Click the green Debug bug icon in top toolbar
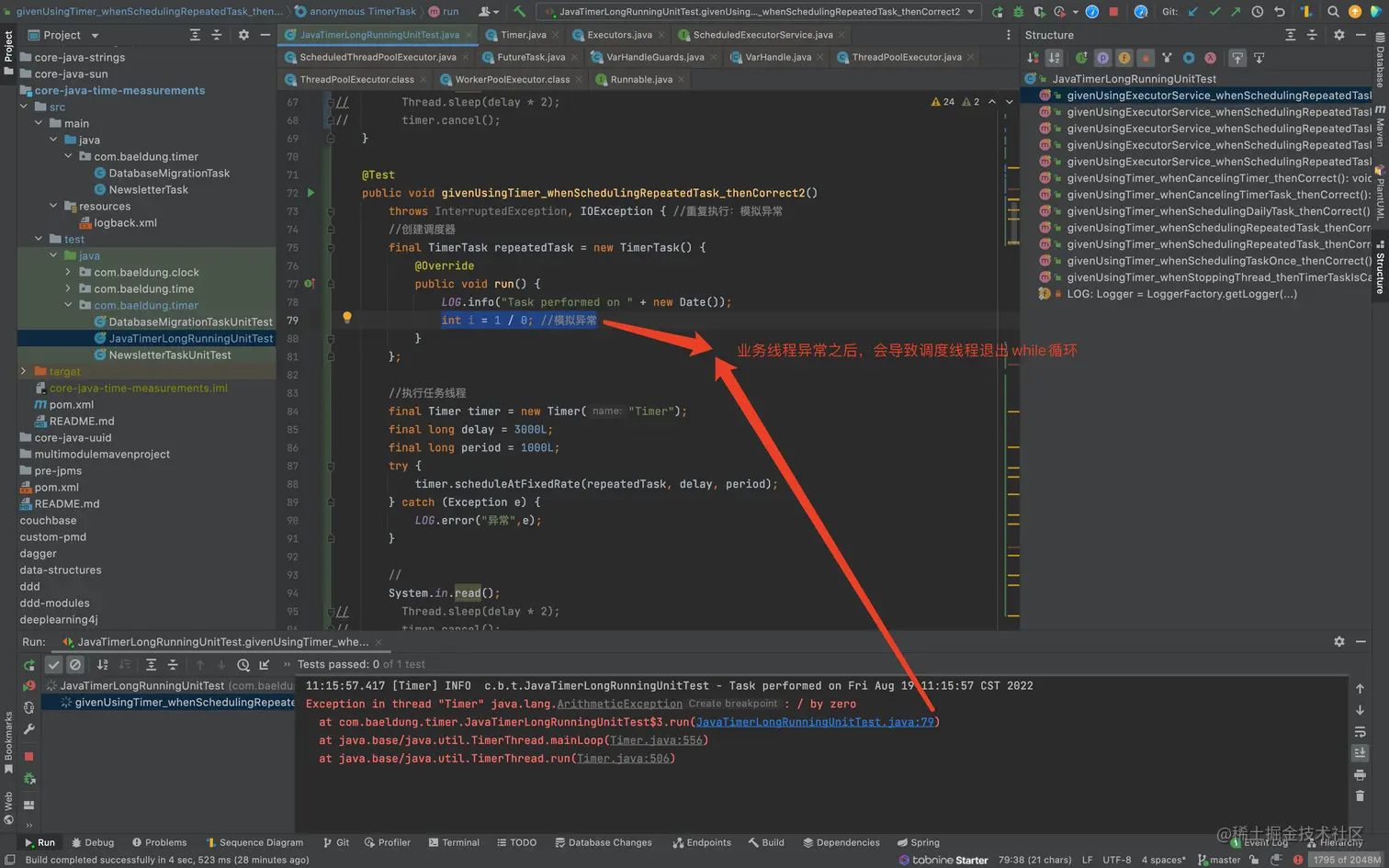Viewport: 1389px width, 868px height. tap(1018, 12)
